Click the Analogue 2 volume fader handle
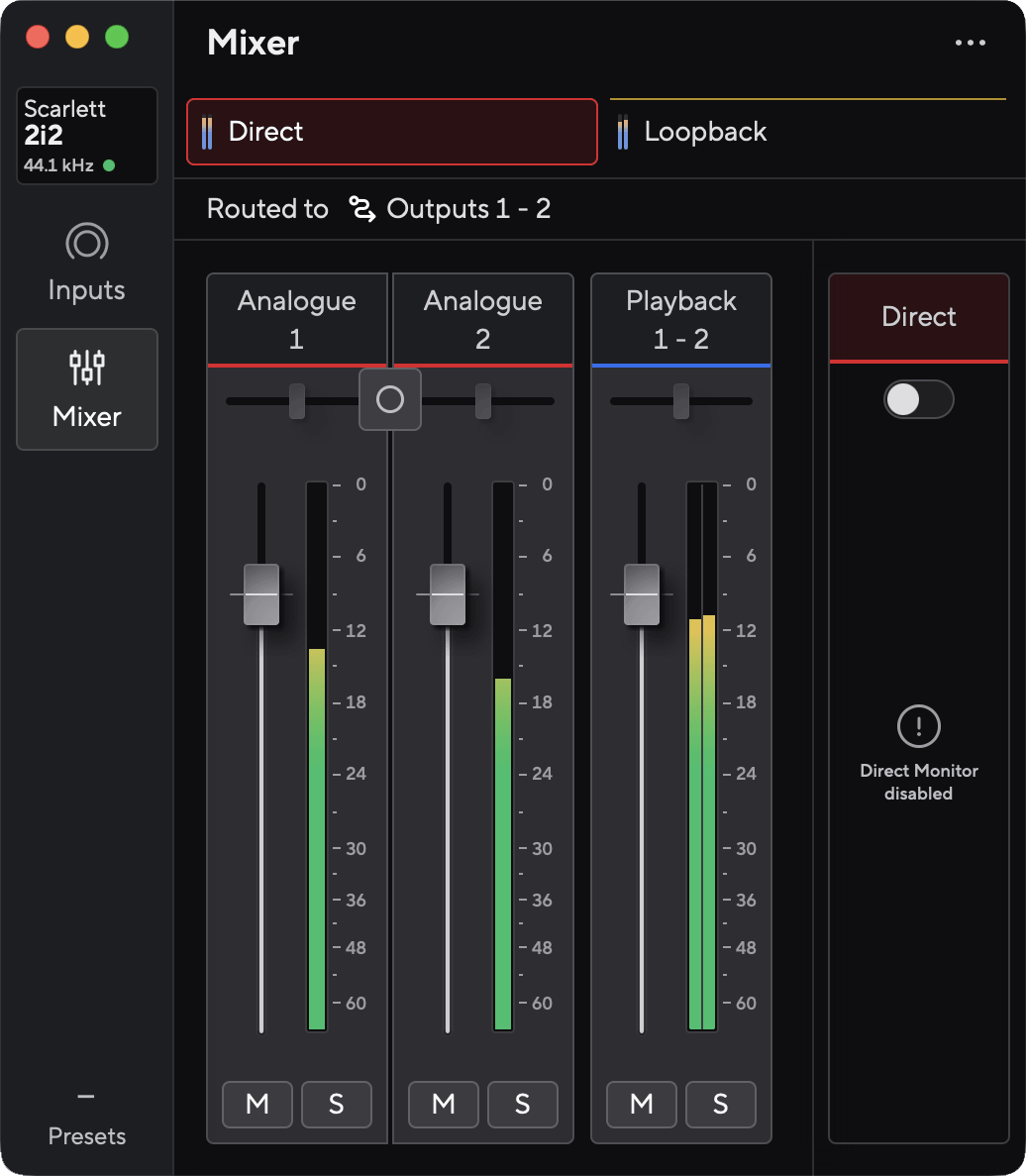Screen dimensions: 1026x1176 point(448,594)
